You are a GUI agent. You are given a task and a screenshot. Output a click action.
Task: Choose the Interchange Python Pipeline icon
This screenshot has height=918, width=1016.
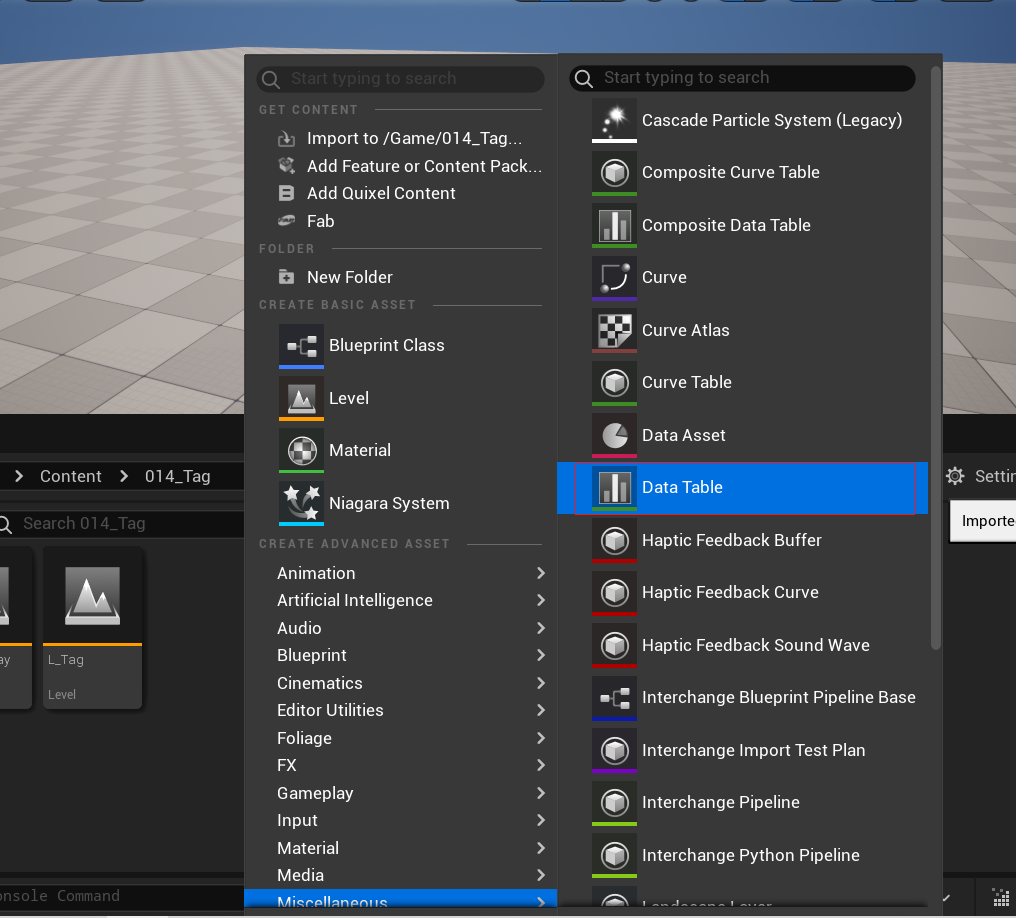tap(614, 855)
